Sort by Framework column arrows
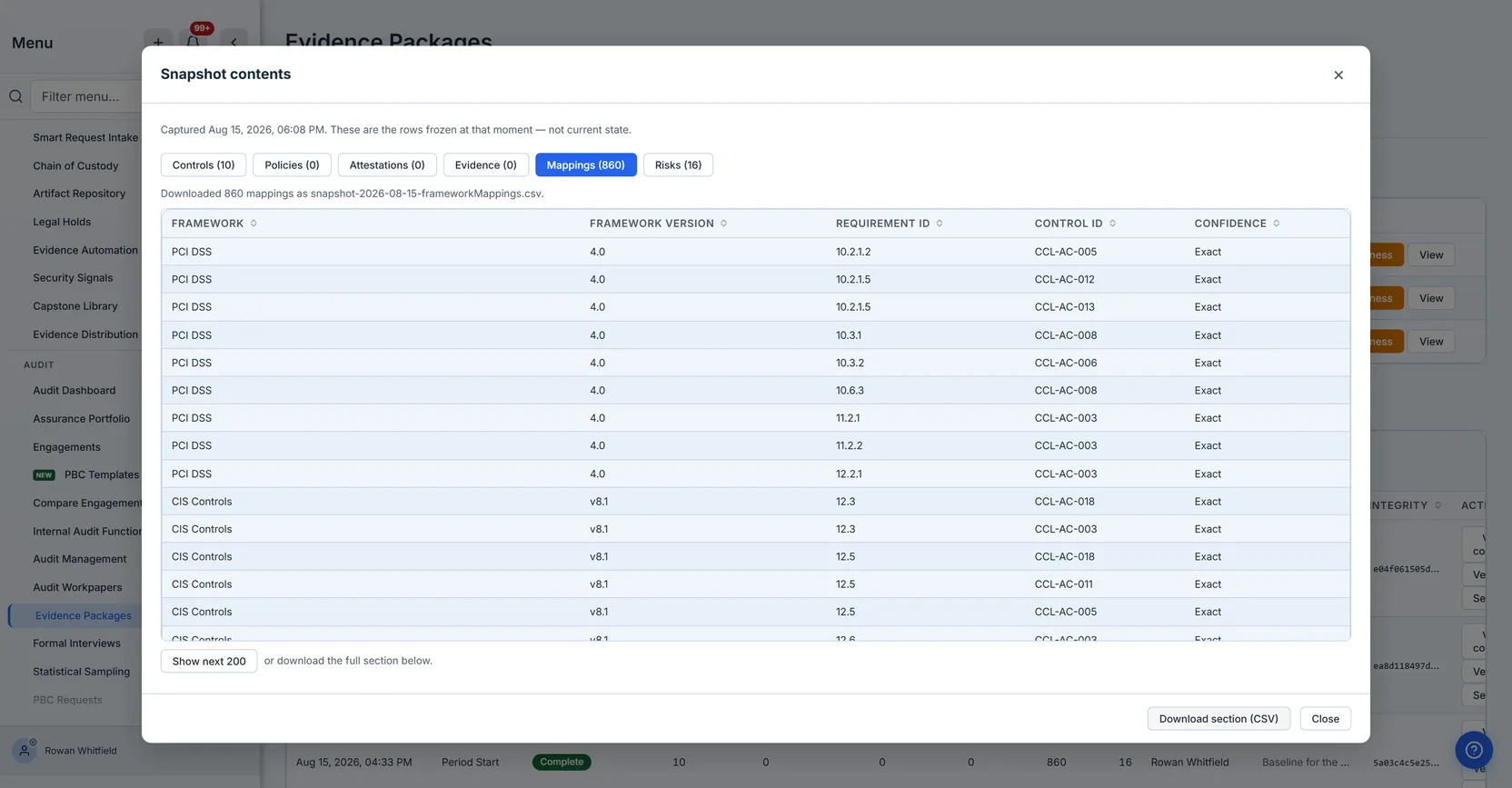The width and height of the screenshot is (1512, 788). tap(254, 224)
